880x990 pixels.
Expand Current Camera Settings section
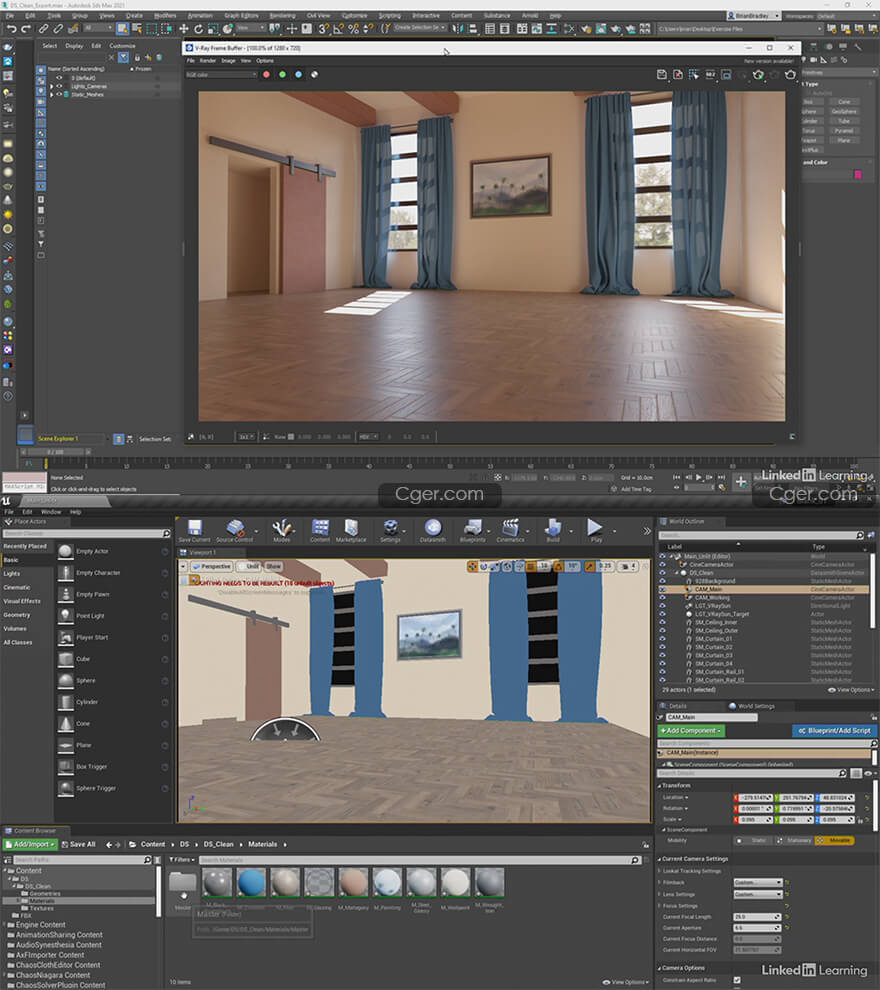click(x=660, y=859)
